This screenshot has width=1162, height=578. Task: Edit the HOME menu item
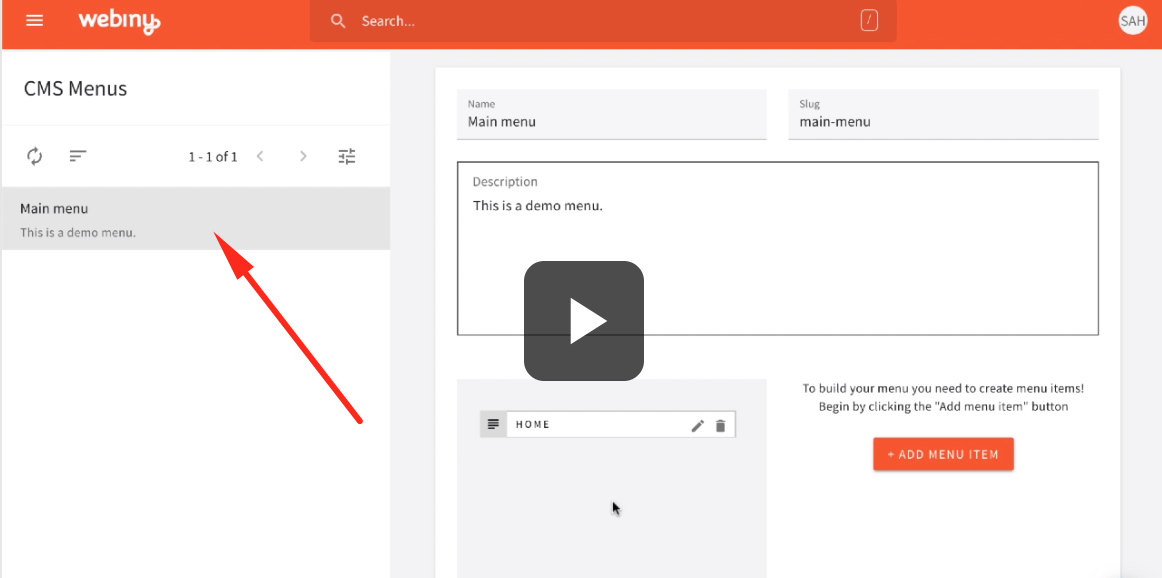tap(697, 425)
